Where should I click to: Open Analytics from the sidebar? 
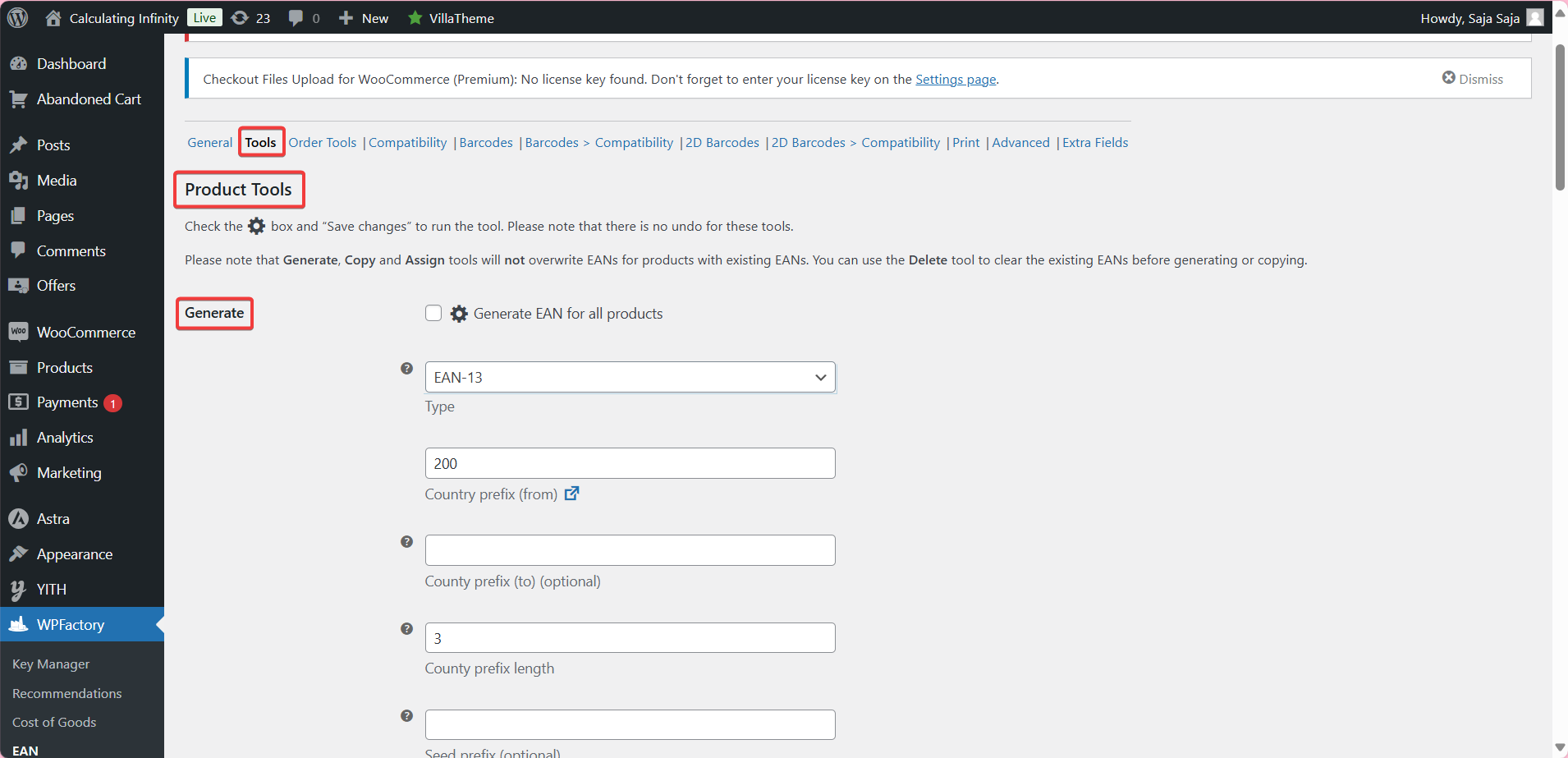[x=64, y=437]
